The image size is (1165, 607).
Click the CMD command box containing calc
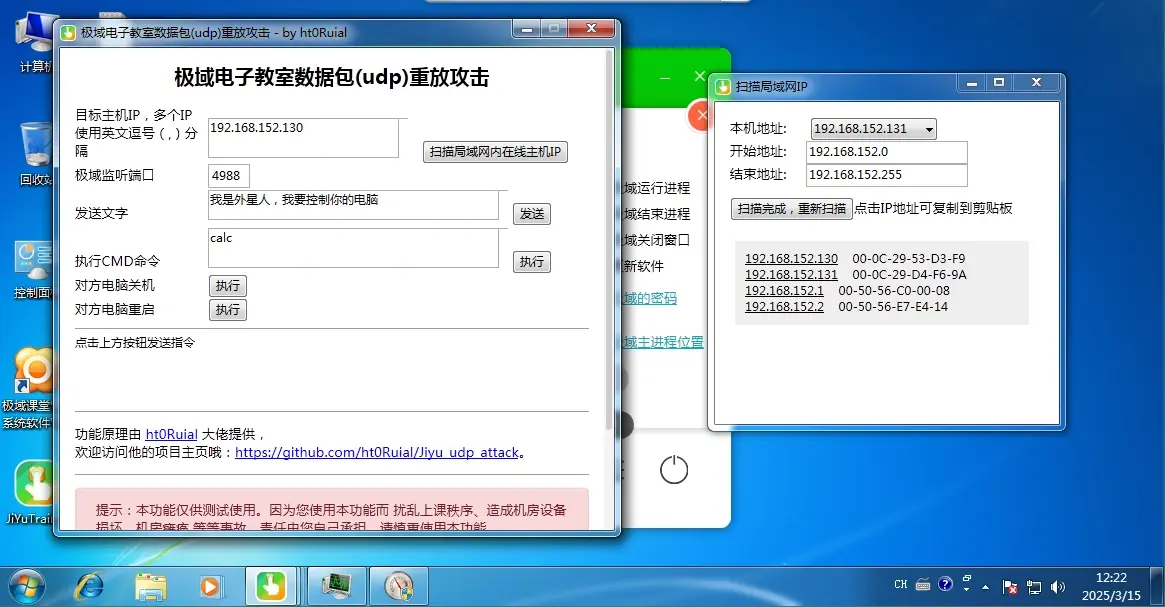point(353,248)
